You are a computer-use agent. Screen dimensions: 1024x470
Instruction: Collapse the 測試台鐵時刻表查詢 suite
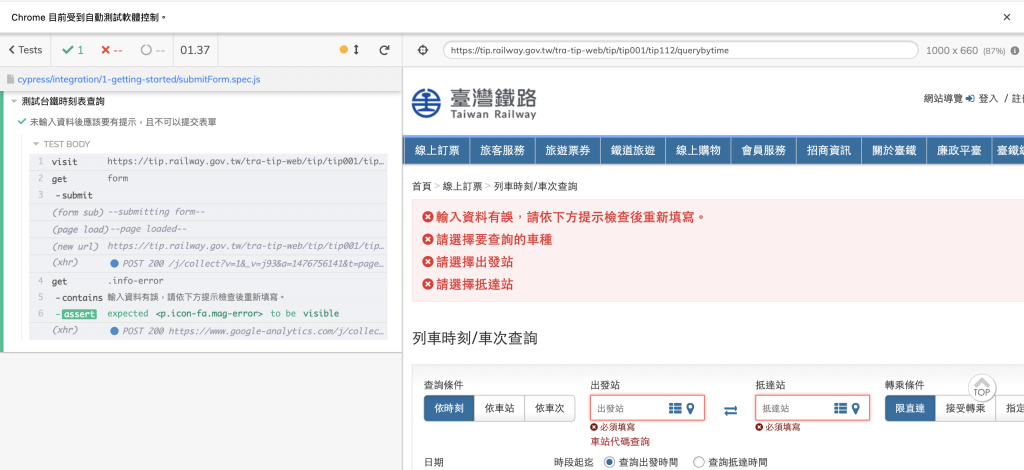coord(63,101)
